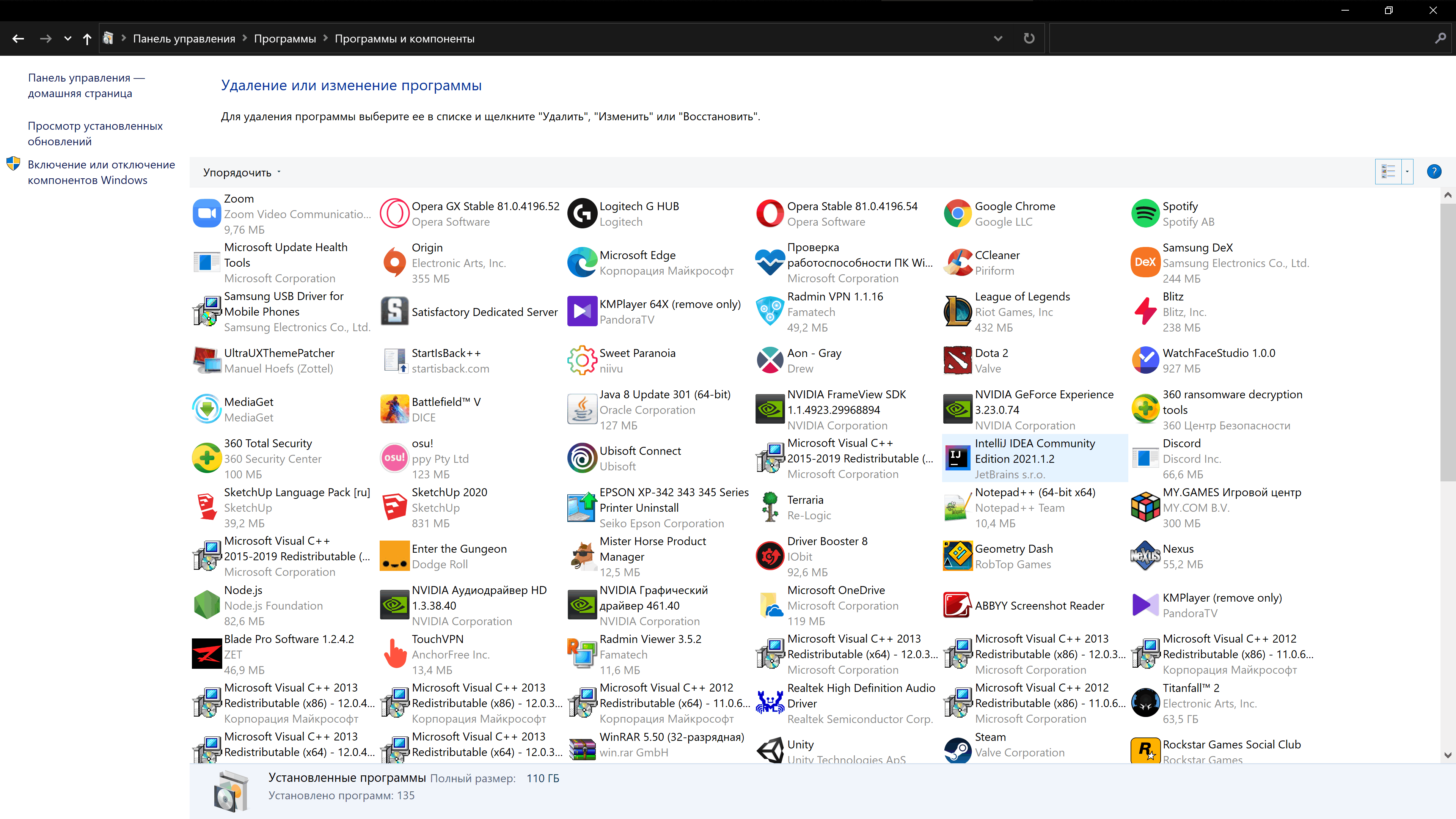The width and height of the screenshot is (1456, 819).
Task: Select the Samsung DeX icon
Action: coord(1145,263)
